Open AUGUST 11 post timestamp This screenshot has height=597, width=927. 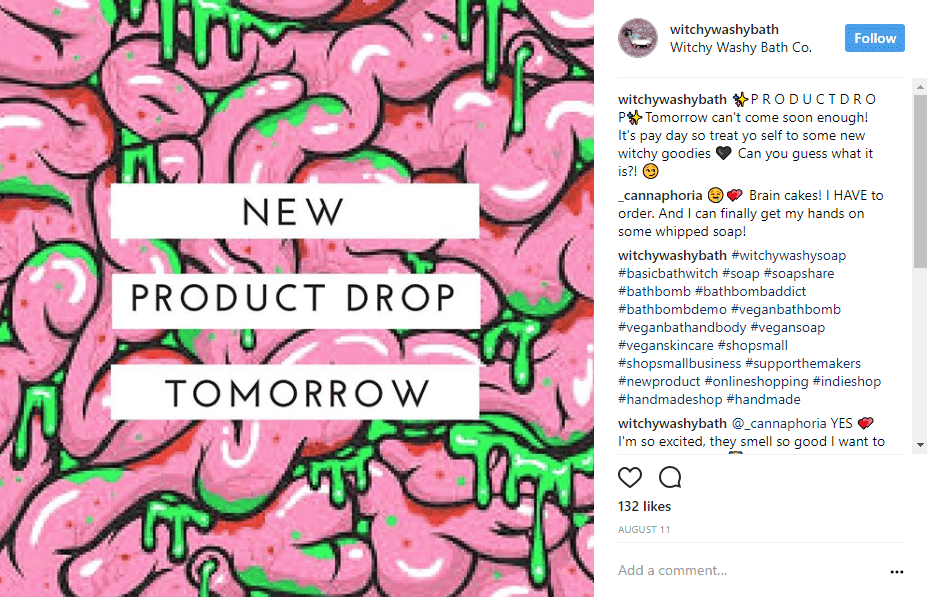pos(644,530)
